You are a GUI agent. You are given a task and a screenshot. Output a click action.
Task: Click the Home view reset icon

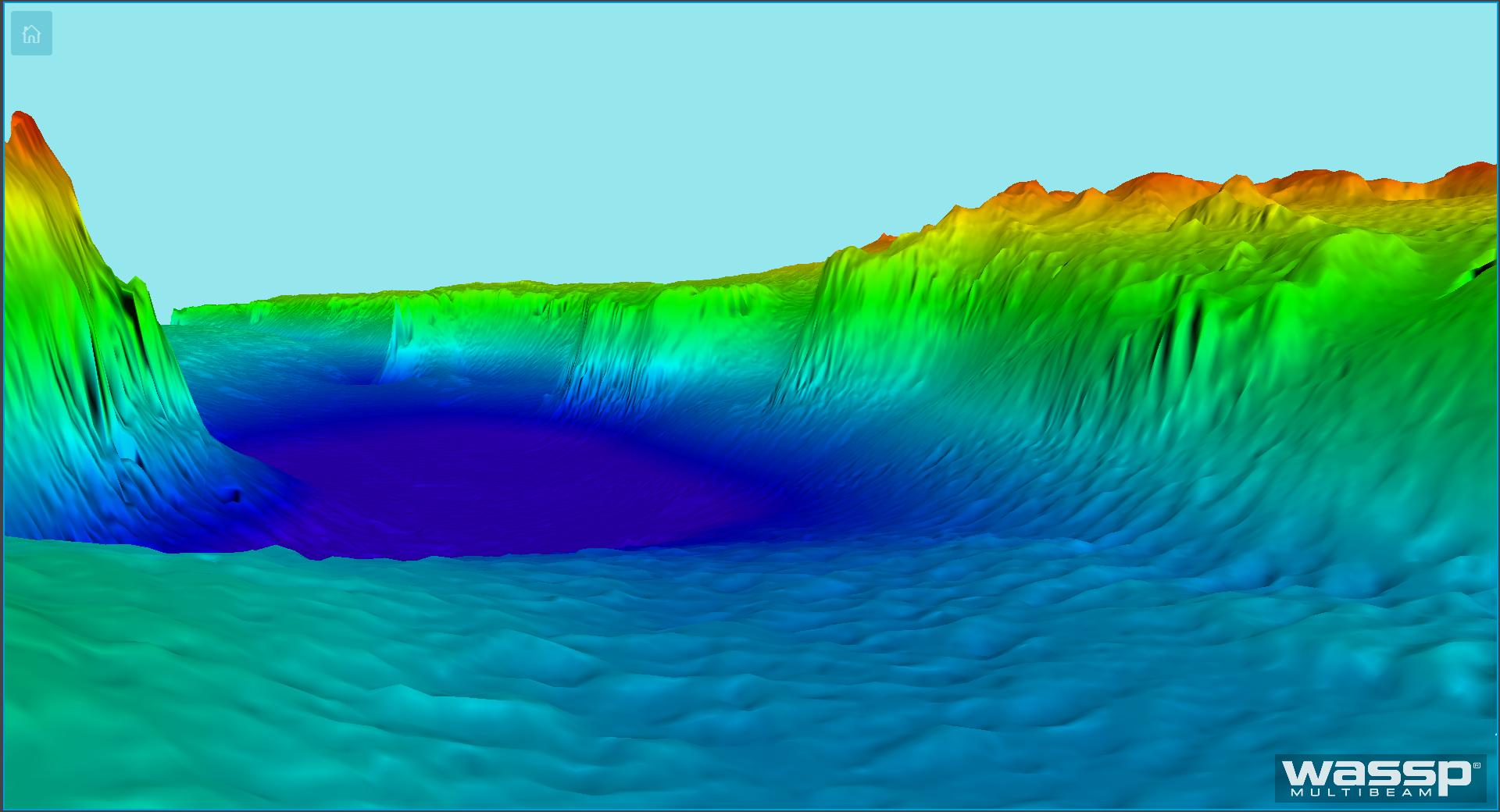point(31,34)
